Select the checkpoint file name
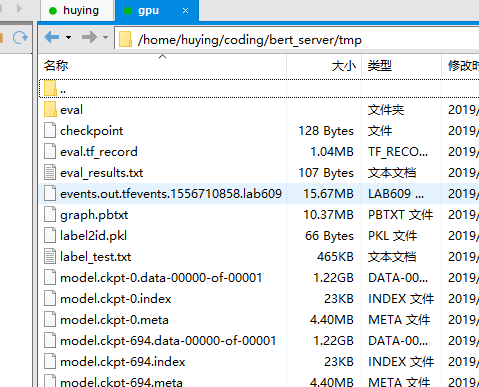The image size is (479, 387). [x=92, y=131]
